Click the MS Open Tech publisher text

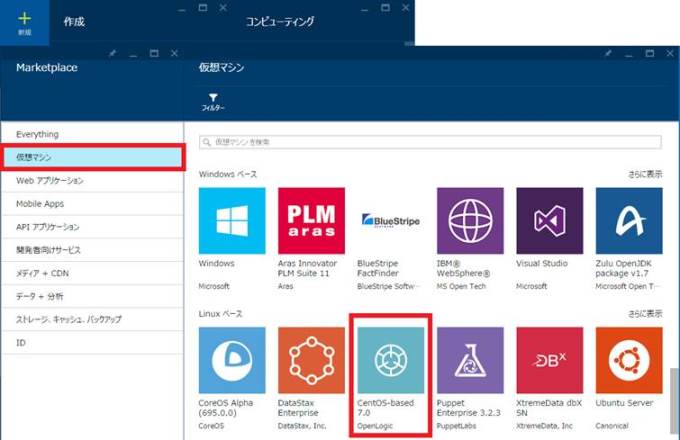(461, 286)
